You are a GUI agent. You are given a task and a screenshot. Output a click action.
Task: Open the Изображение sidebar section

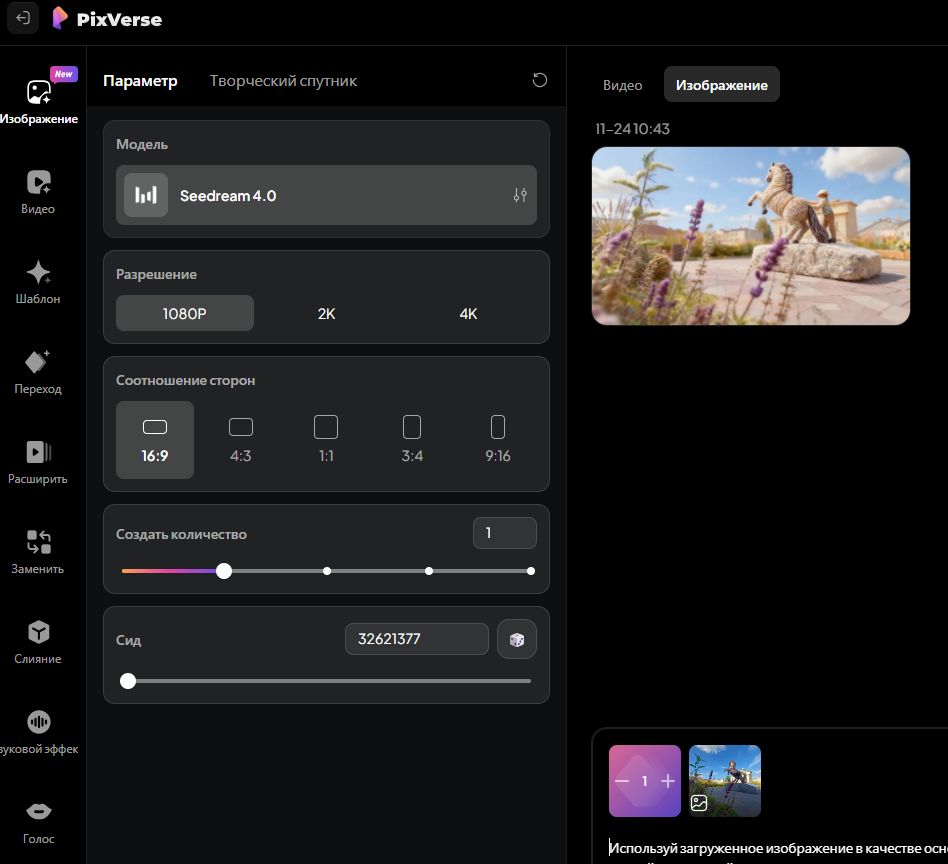39,100
